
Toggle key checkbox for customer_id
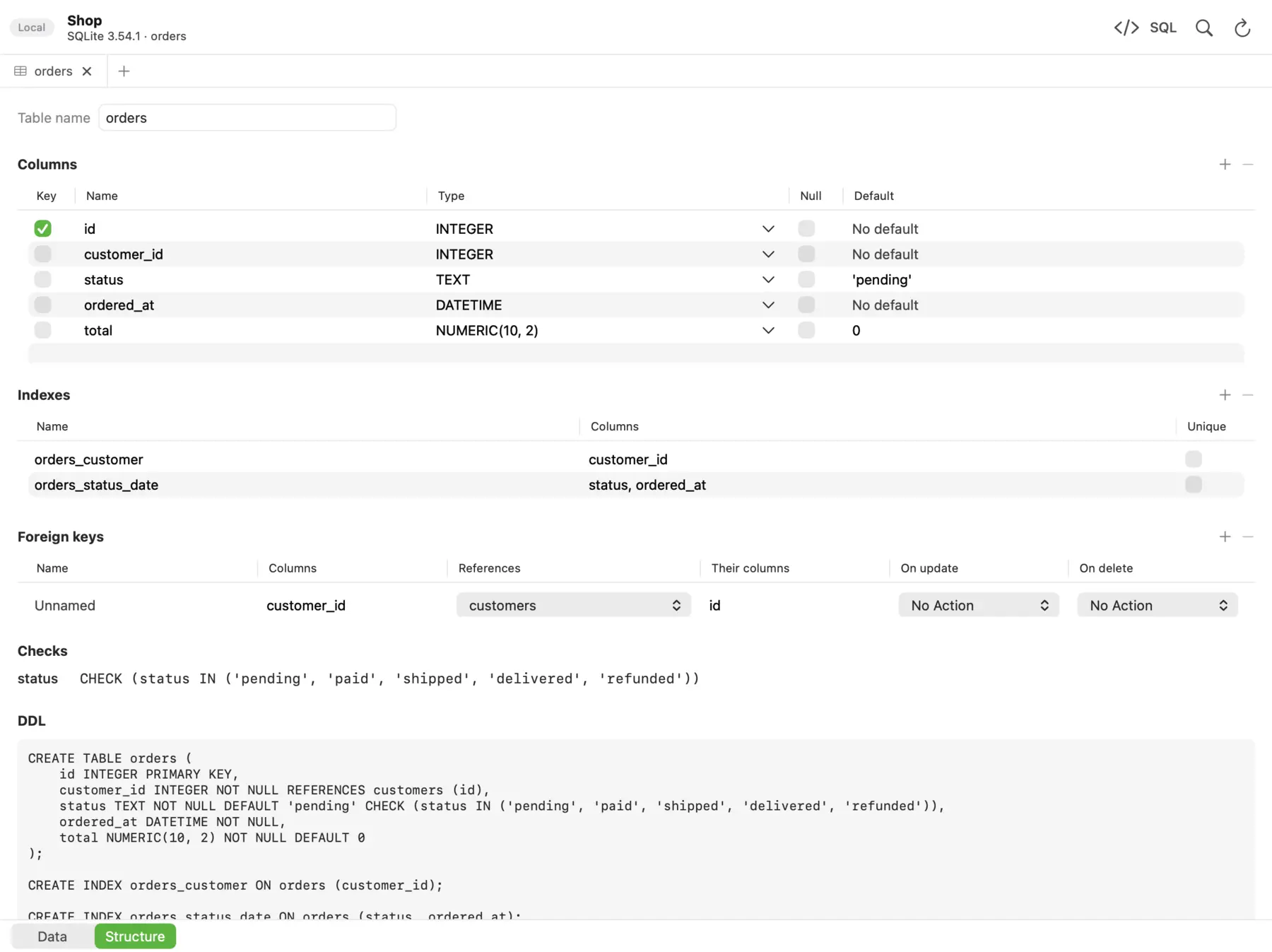point(42,254)
